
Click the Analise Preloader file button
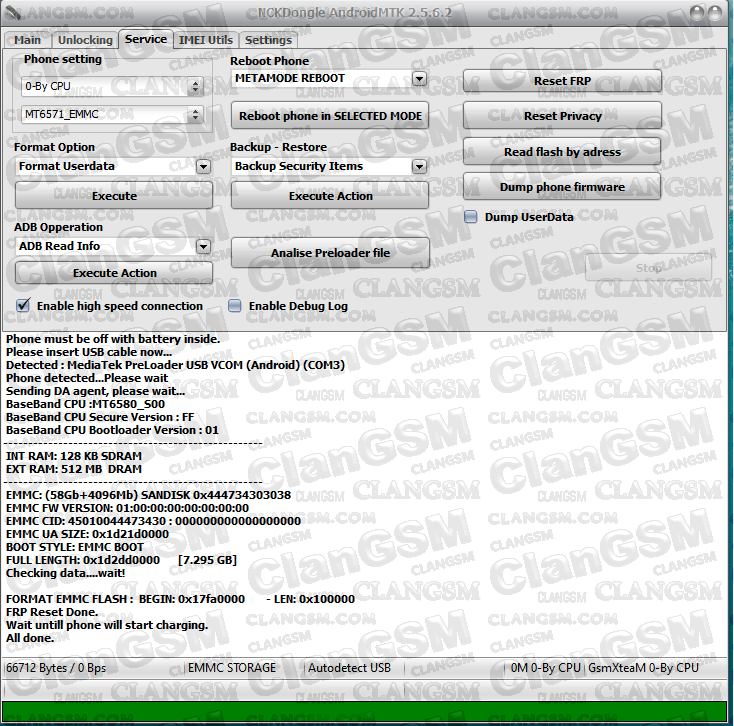pyautogui.click(x=330, y=253)
